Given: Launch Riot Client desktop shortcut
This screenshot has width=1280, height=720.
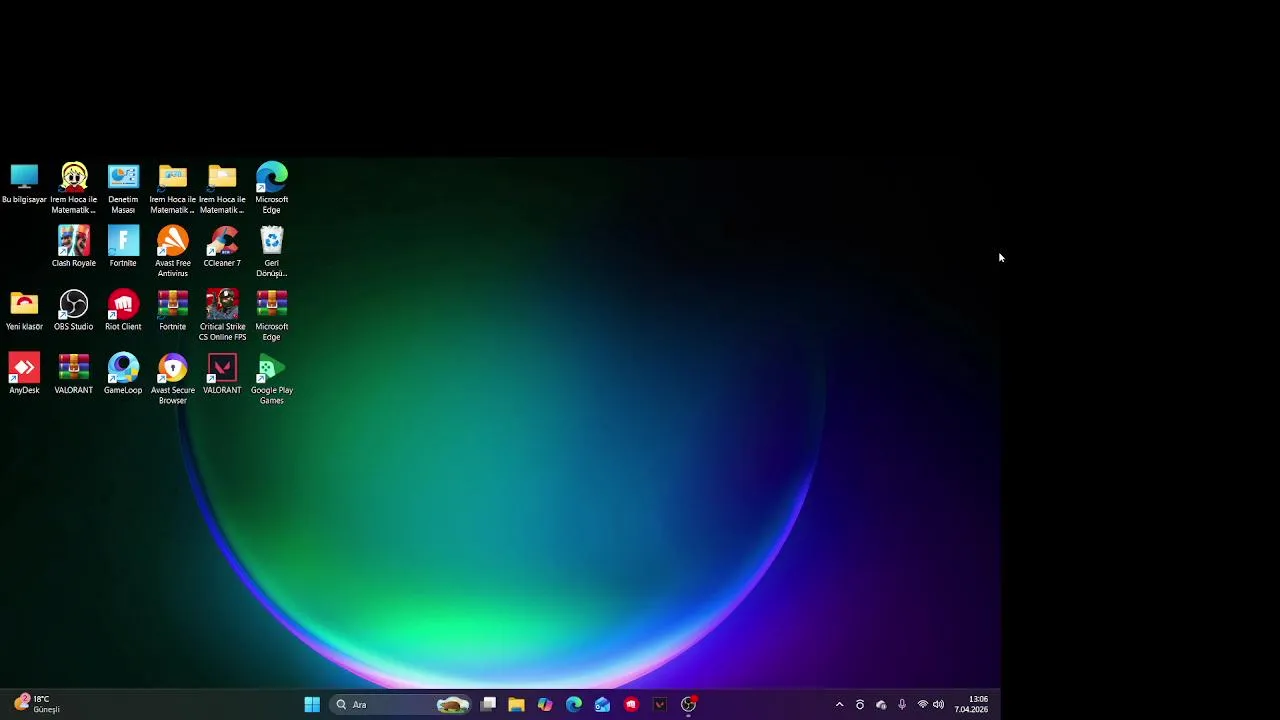Looking at the screenshot, I should tap(123, 311).
